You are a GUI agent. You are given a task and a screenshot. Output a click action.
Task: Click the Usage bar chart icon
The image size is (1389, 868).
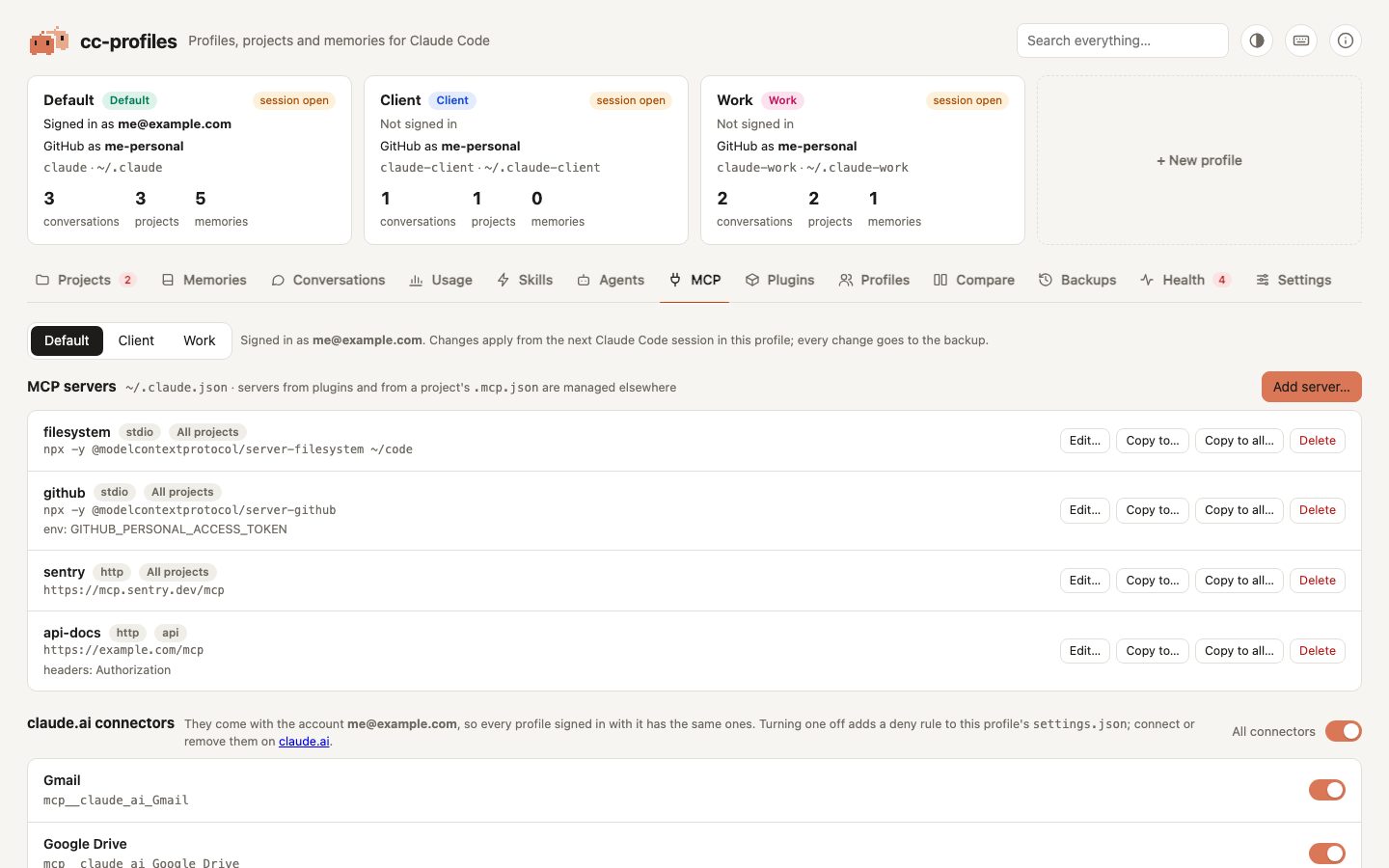click(x=417, y=280)
